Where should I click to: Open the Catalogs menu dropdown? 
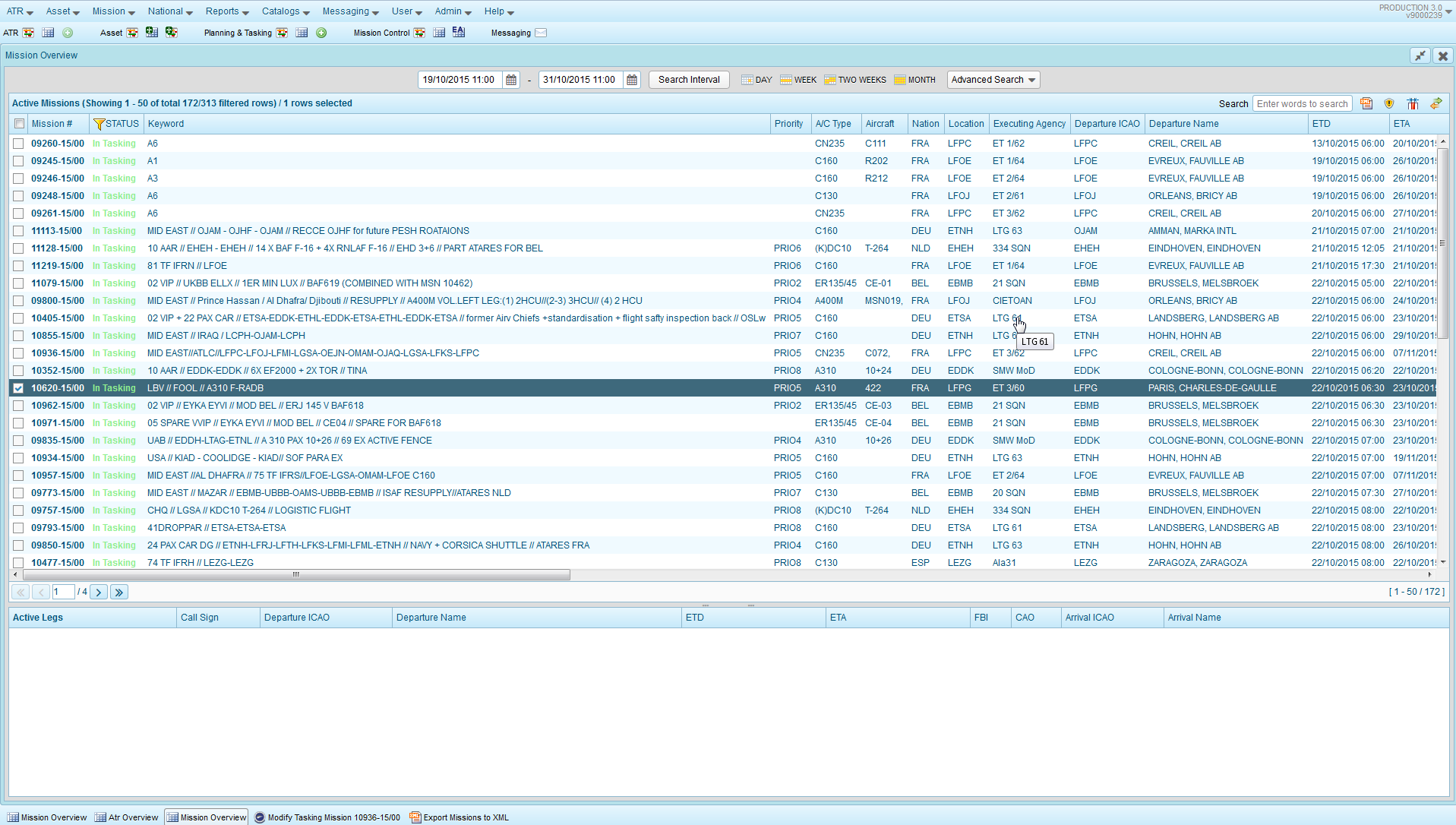[286, 11]
